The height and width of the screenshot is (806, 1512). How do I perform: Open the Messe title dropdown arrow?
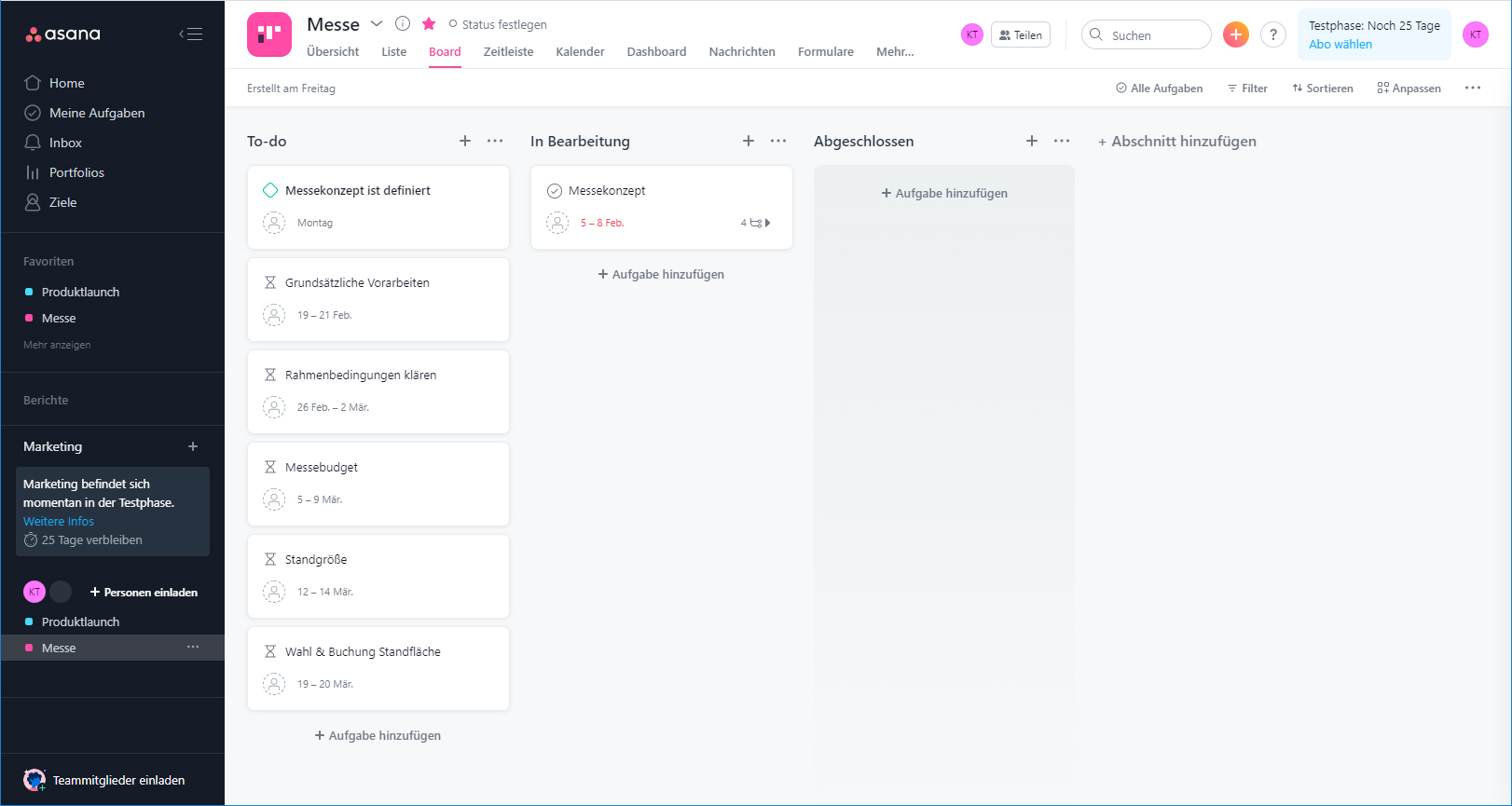click(377, 23)
